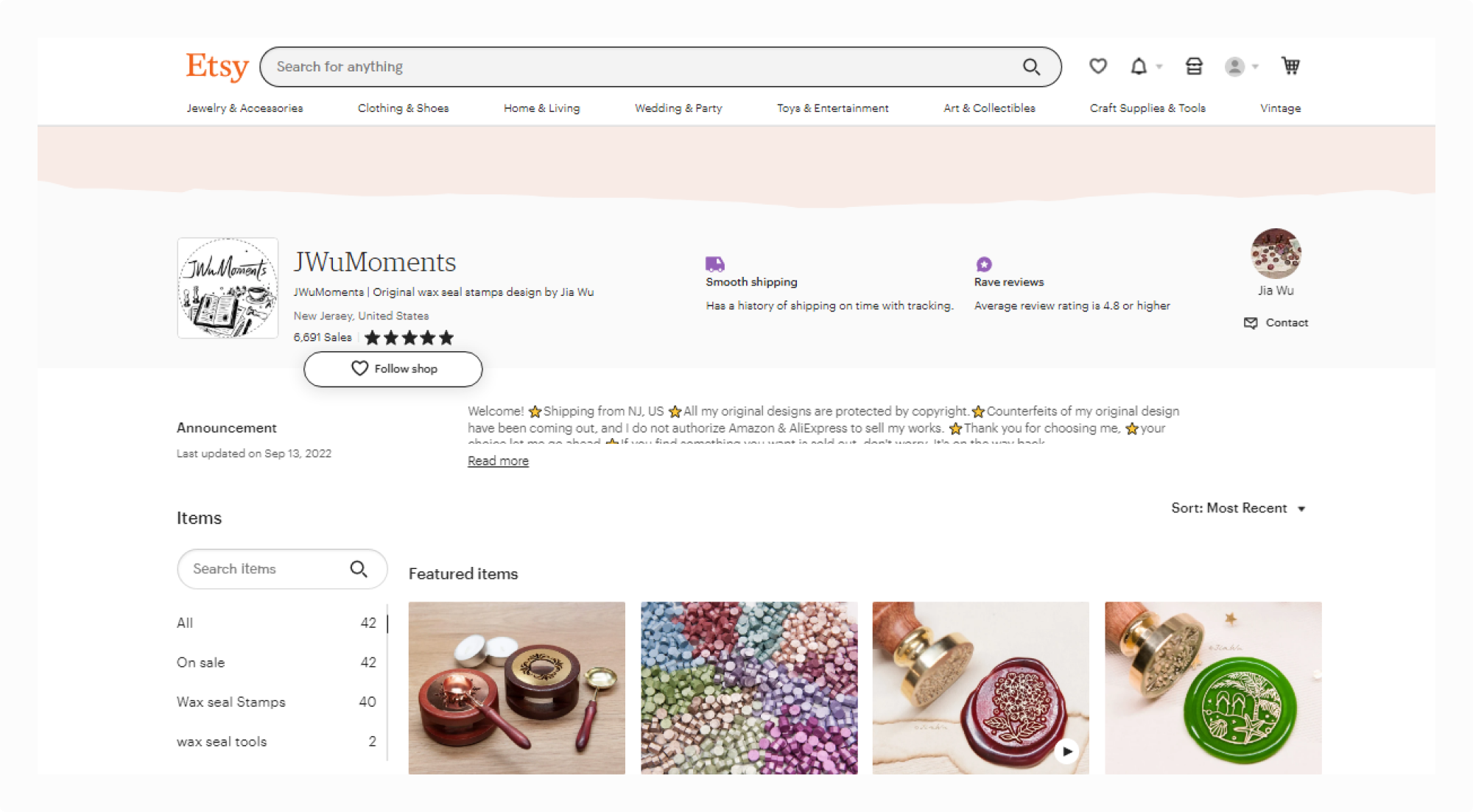Screen dimensions: 1473x812
Task: Open the green wax seal stamp item
Action: pos(1213,688)
